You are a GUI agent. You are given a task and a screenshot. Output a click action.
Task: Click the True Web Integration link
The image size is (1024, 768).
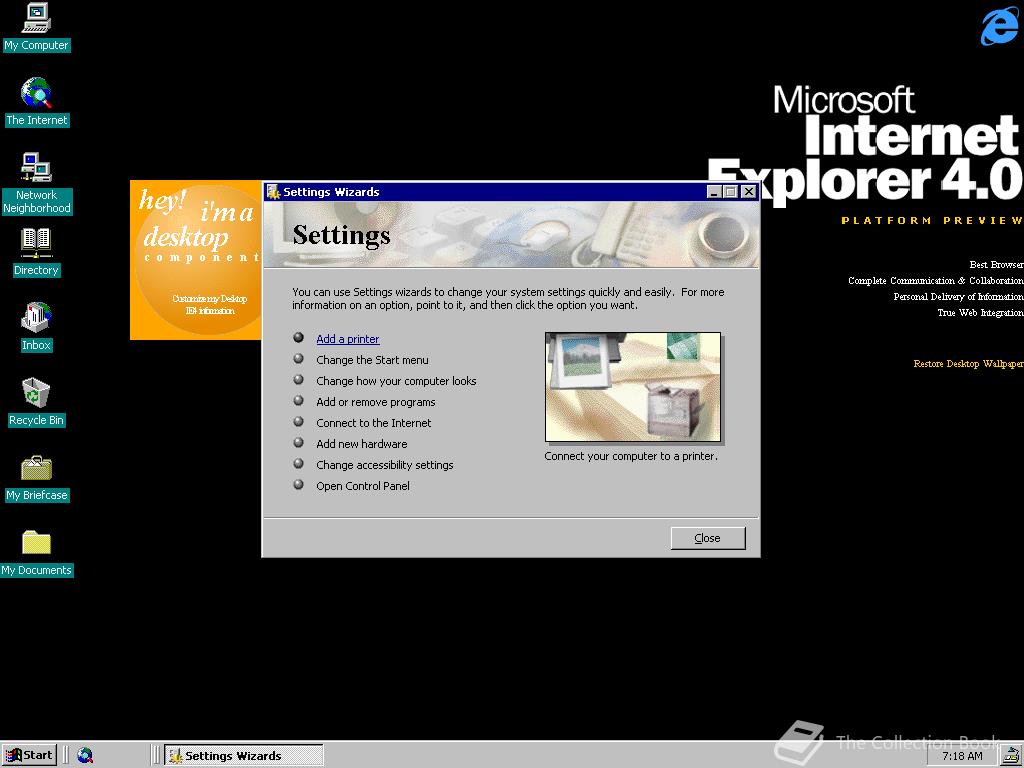(981, 313)
